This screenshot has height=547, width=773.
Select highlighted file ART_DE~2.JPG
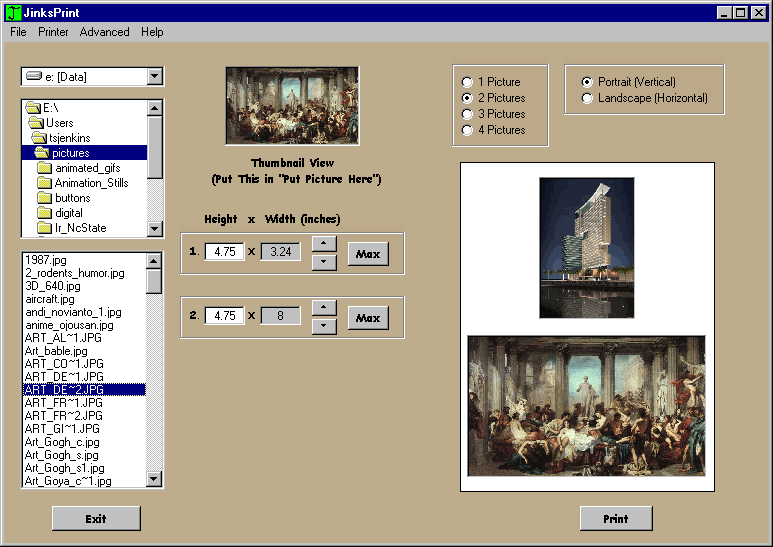[x=84, y=389]
